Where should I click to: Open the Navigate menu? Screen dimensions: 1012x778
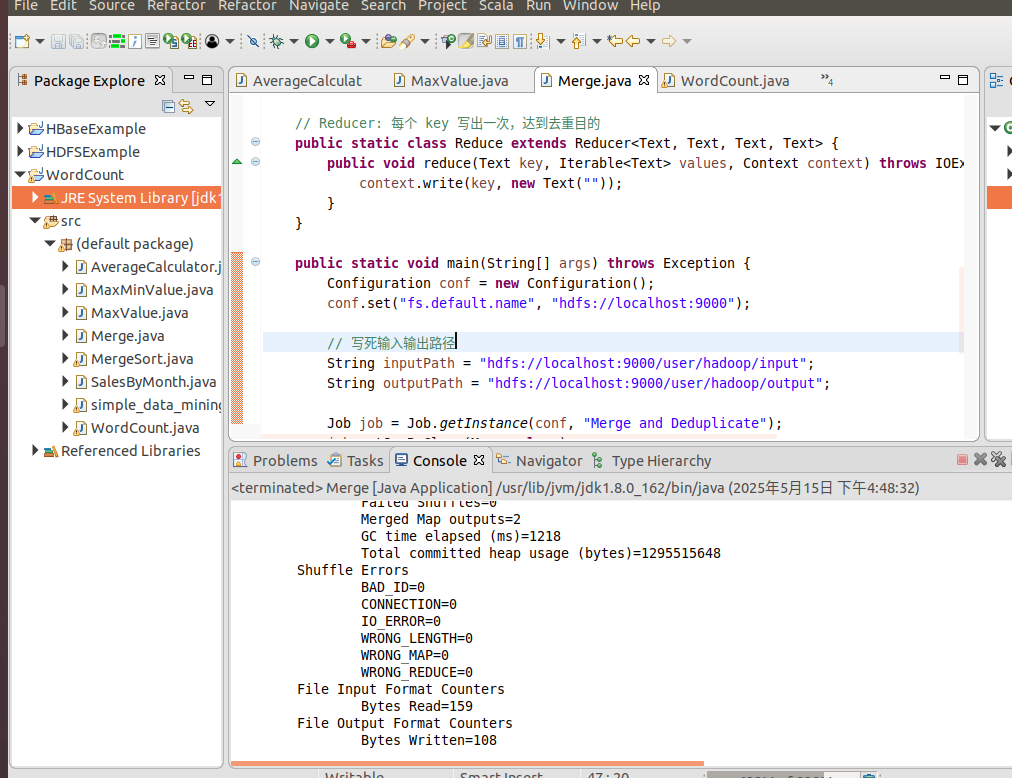point(319,6)
